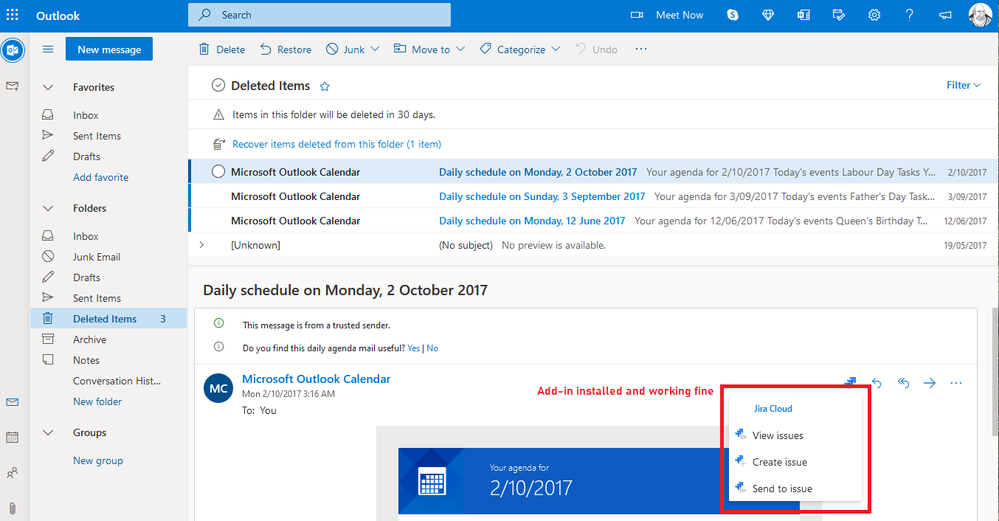Add Deleted Items to favorites star
This screenshot has height=521, width=999.
point(324,86)
